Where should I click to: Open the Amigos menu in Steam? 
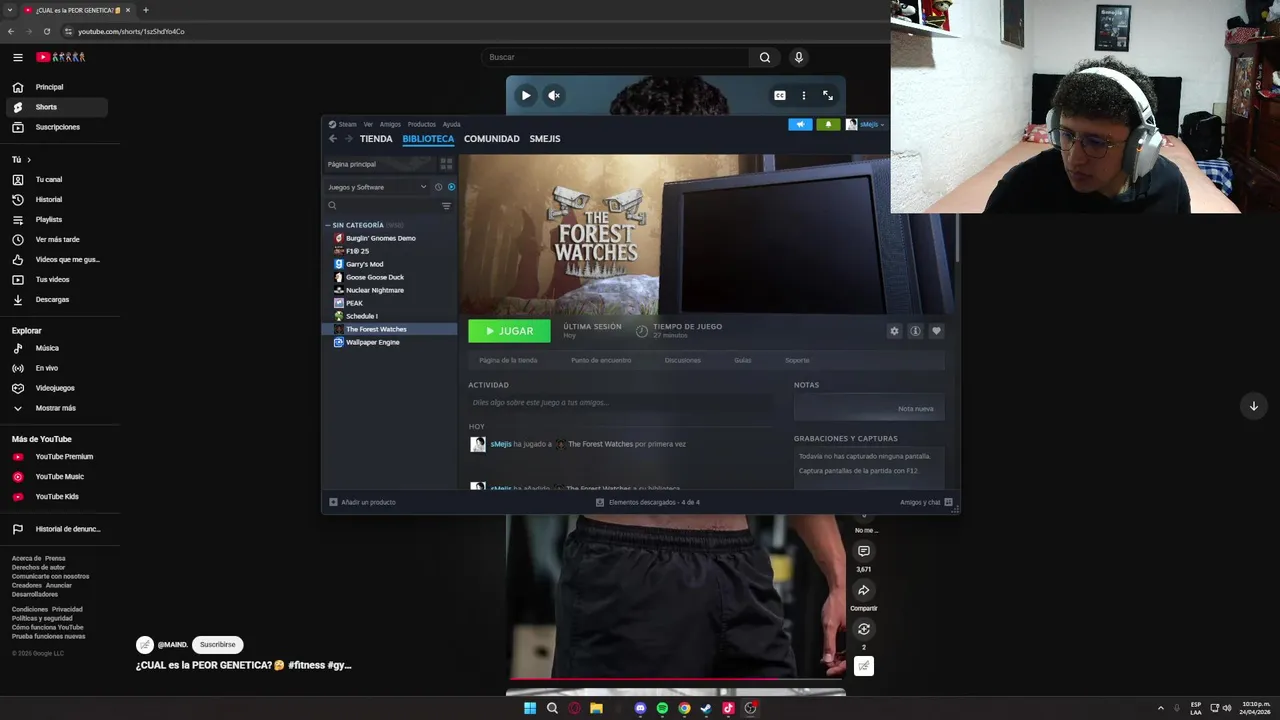pos(390,124)
